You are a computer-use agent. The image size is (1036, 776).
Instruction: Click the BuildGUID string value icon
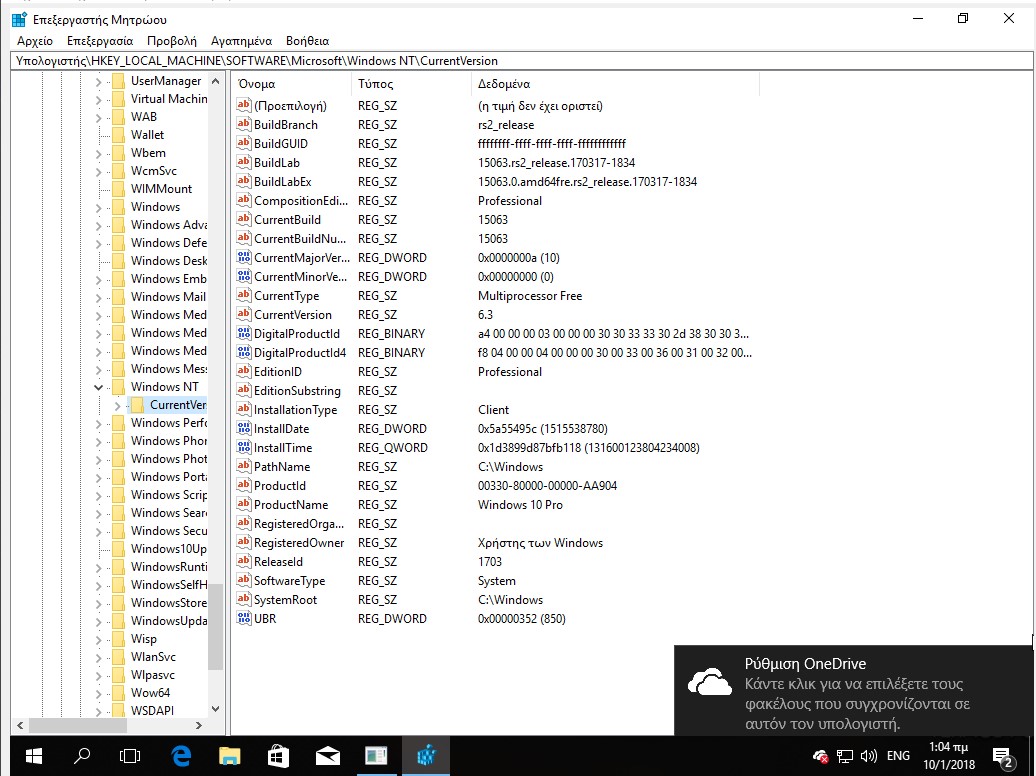pos(244,143)
